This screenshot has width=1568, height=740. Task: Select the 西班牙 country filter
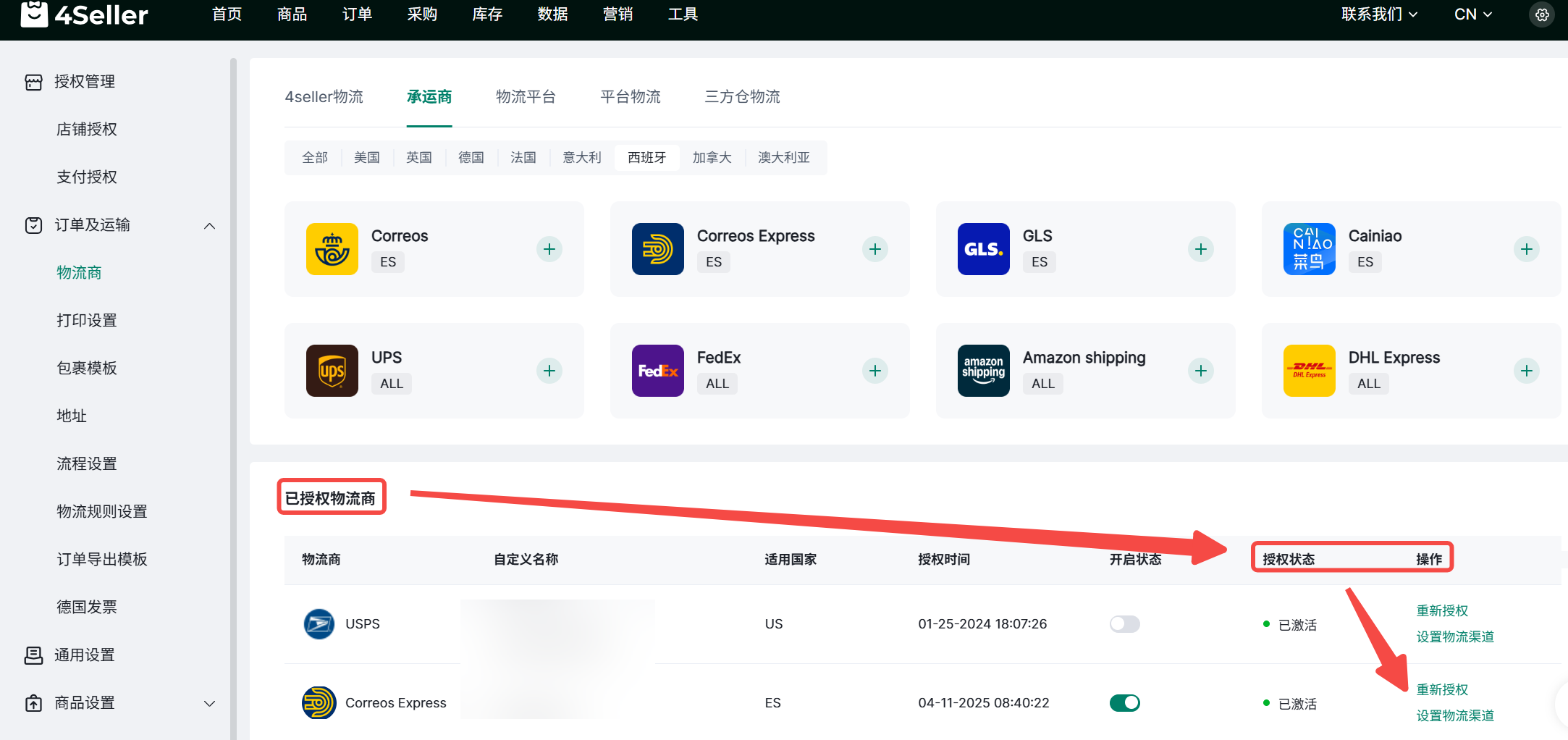pyautogui.click(x=646, y=158)
